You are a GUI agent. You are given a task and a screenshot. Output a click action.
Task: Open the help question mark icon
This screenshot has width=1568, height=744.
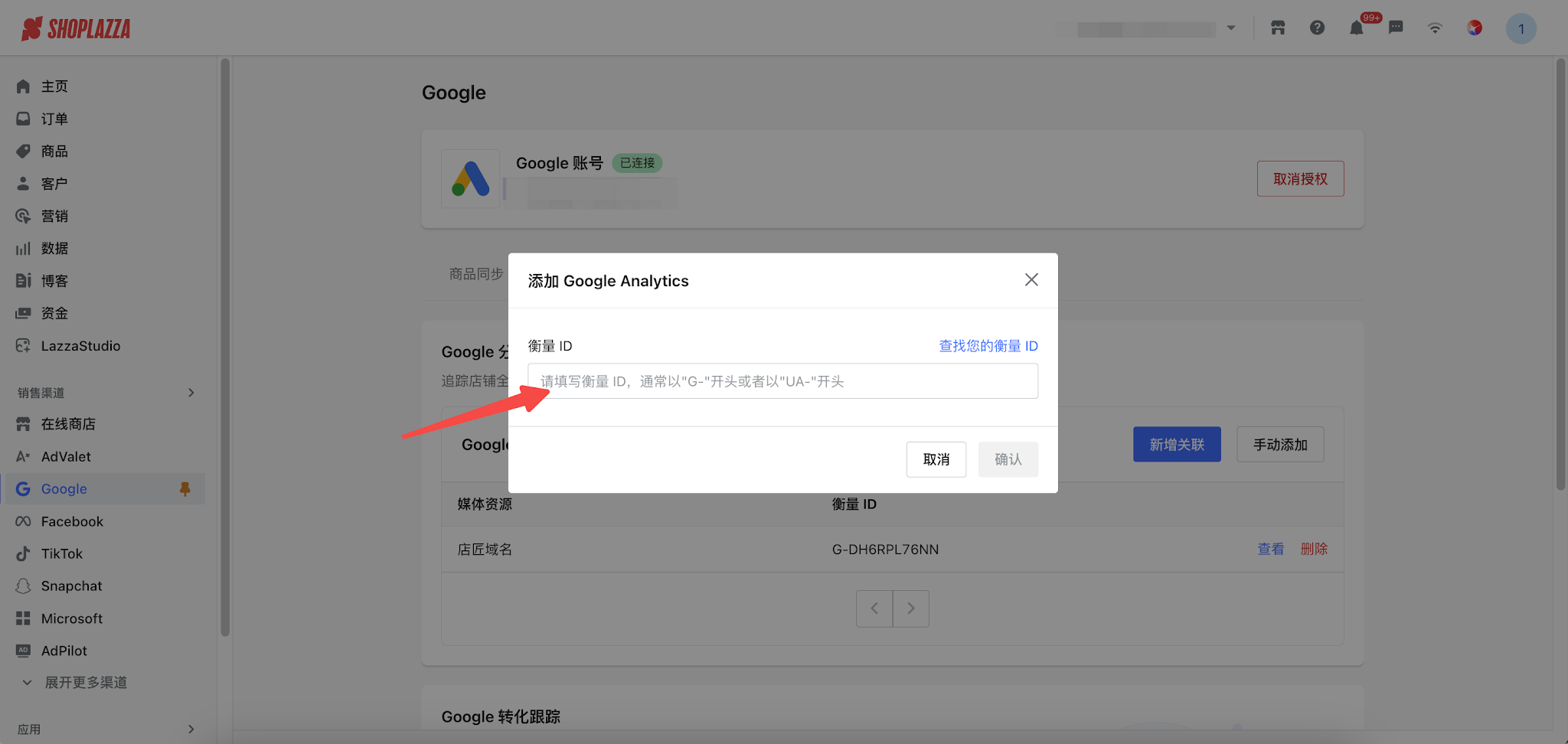(1317, 28)
